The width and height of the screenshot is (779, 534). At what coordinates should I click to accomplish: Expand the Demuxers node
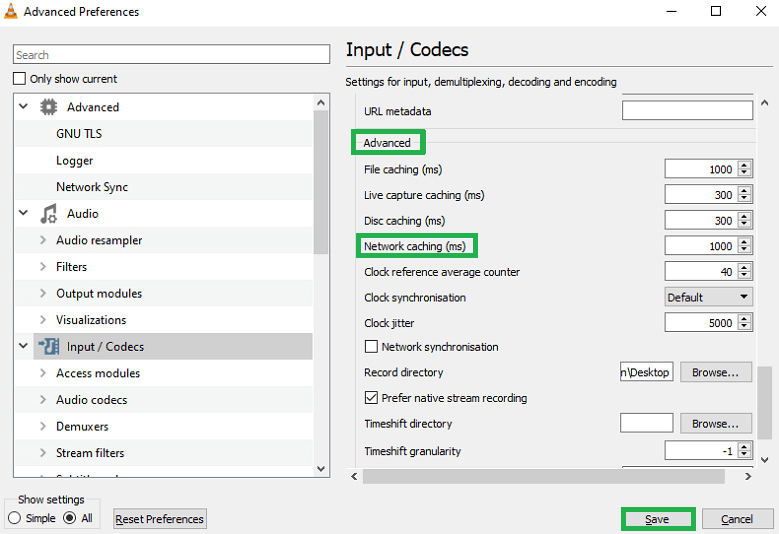43,426
